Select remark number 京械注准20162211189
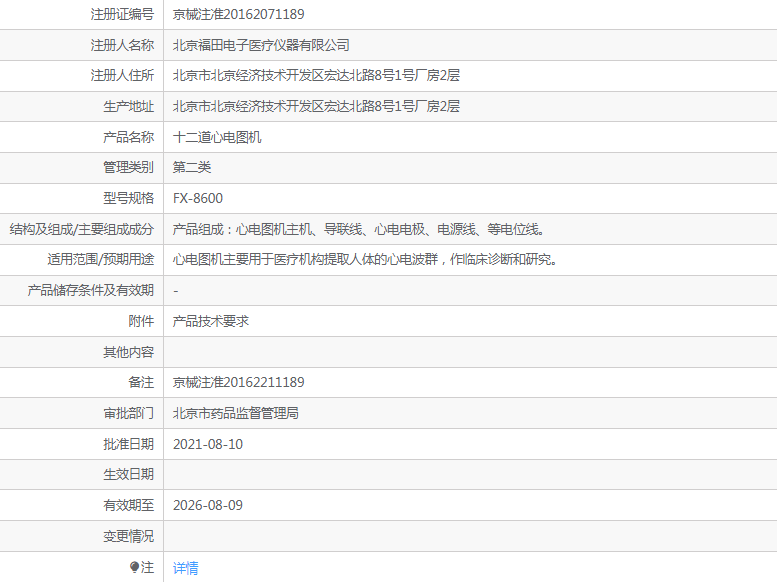777x582 pixels. click(238, 383)
